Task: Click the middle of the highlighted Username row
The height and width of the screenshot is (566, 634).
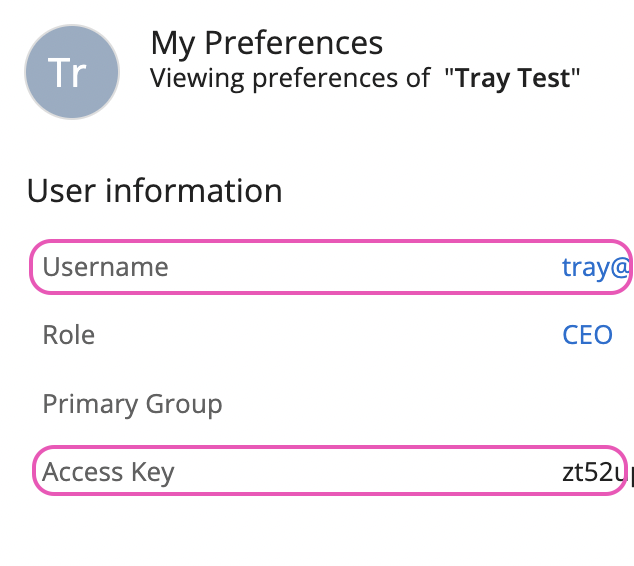Action: tap(330, 267)
